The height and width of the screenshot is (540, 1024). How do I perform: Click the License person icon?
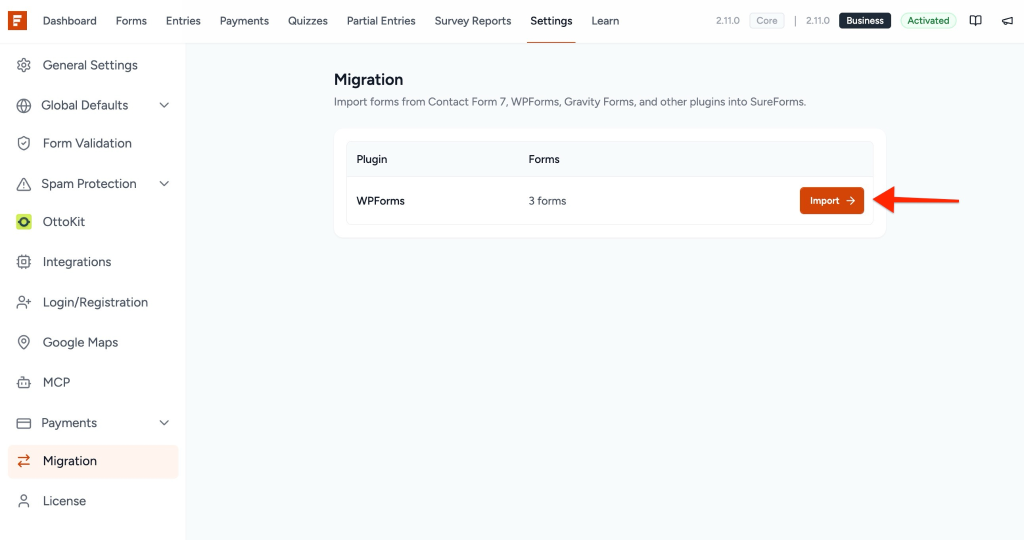[24, 501]
